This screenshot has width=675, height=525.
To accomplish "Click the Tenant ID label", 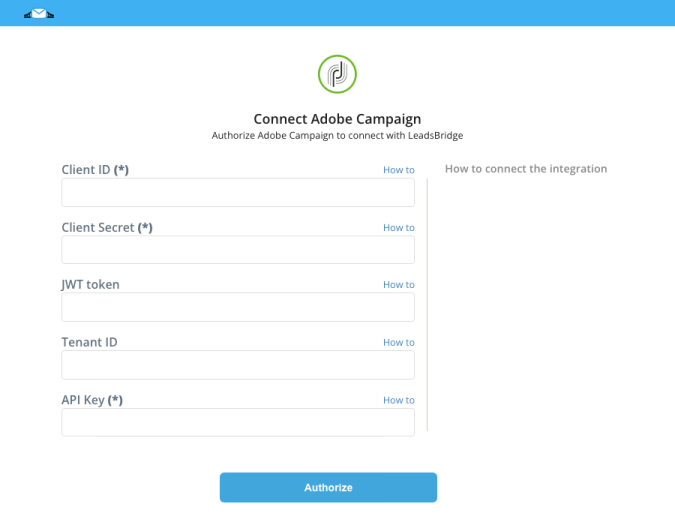I will (90, 342).
